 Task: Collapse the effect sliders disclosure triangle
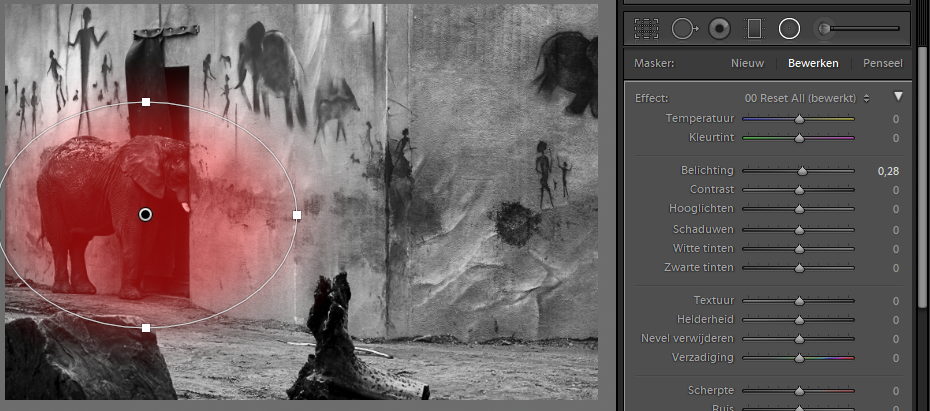[x=898, y=97]
